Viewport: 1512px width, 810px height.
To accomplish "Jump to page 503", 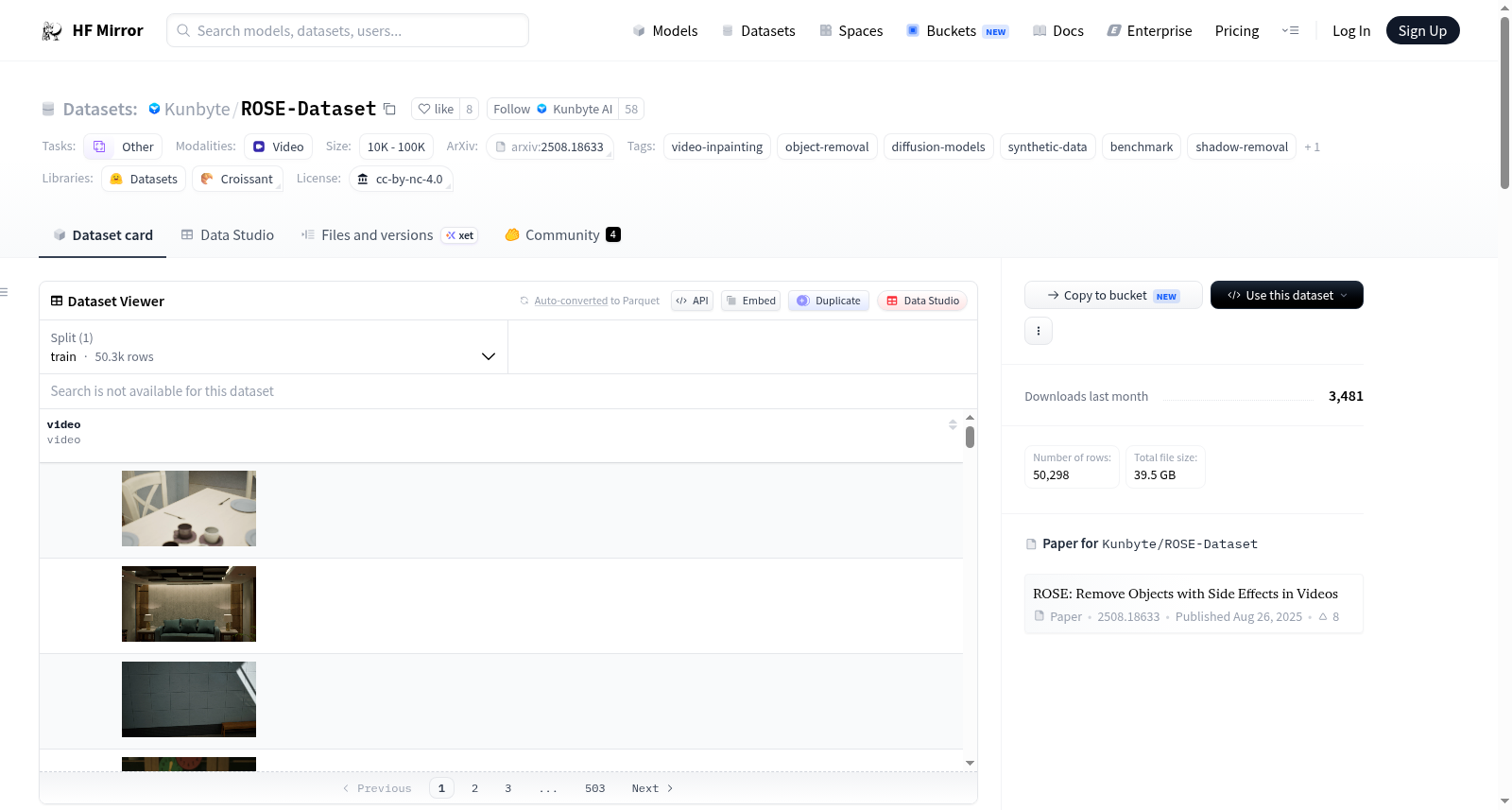I will point(594,788).
